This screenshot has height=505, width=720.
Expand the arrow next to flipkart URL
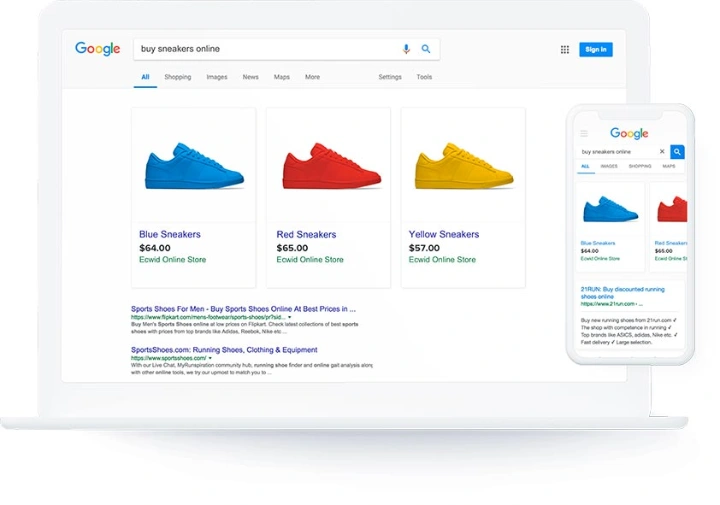click(x=289, y=317)
